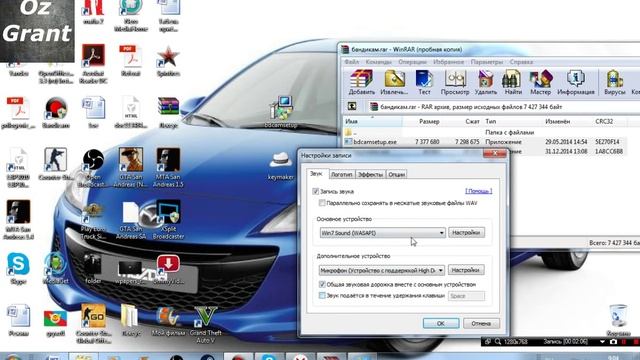The image size is (640, 360).
Task: Select the Bandicam desktop shortcut
Action: pyautogui.click(x=56, y=112)
